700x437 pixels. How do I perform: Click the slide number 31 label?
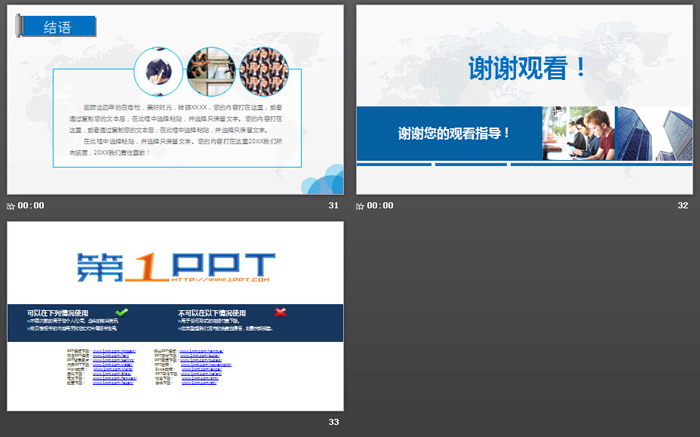tap(333, 205)
